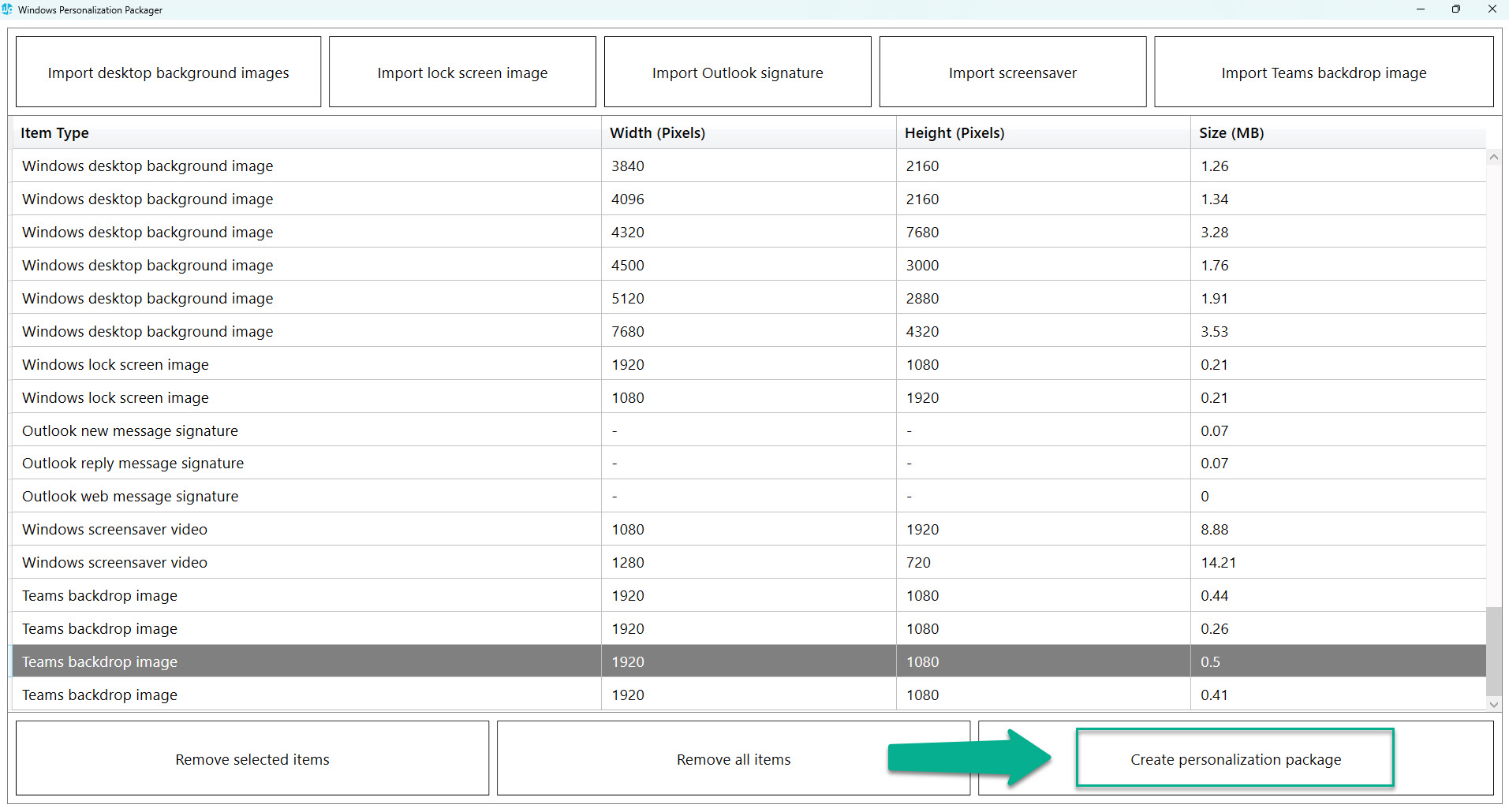Select screensaver video row sized 8.88 MB
This screenshot has height=812, width=1509.
click(x=749, y=529)
